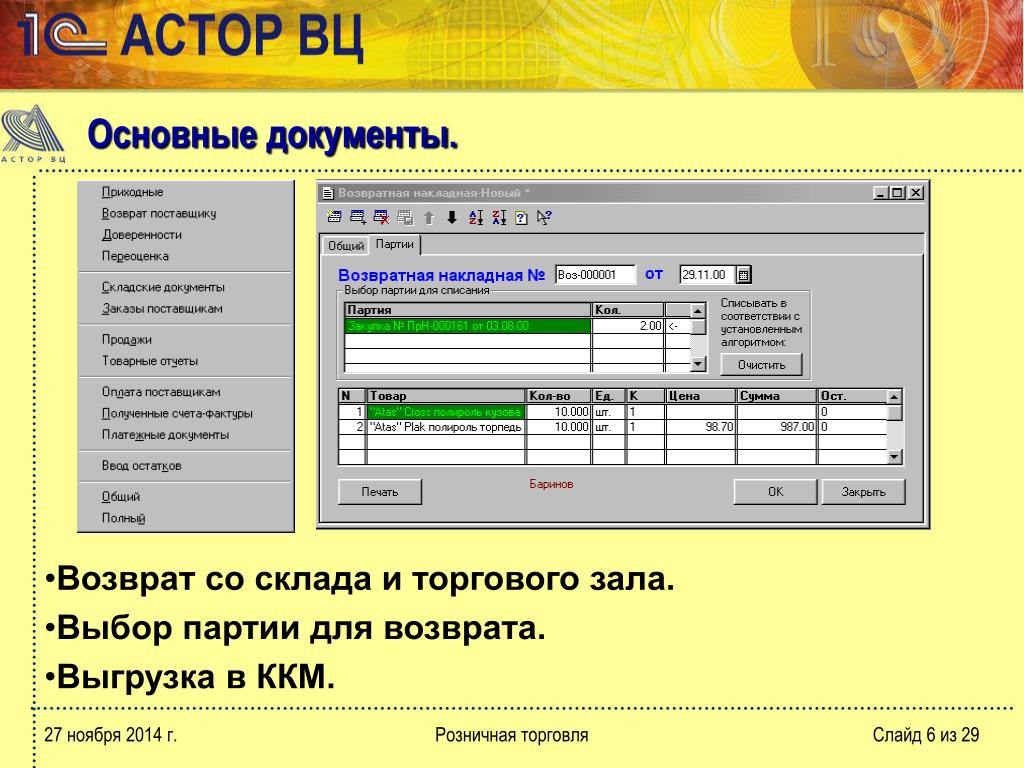Click the greyed copy row toolbar icon

(x=405, y=217)
